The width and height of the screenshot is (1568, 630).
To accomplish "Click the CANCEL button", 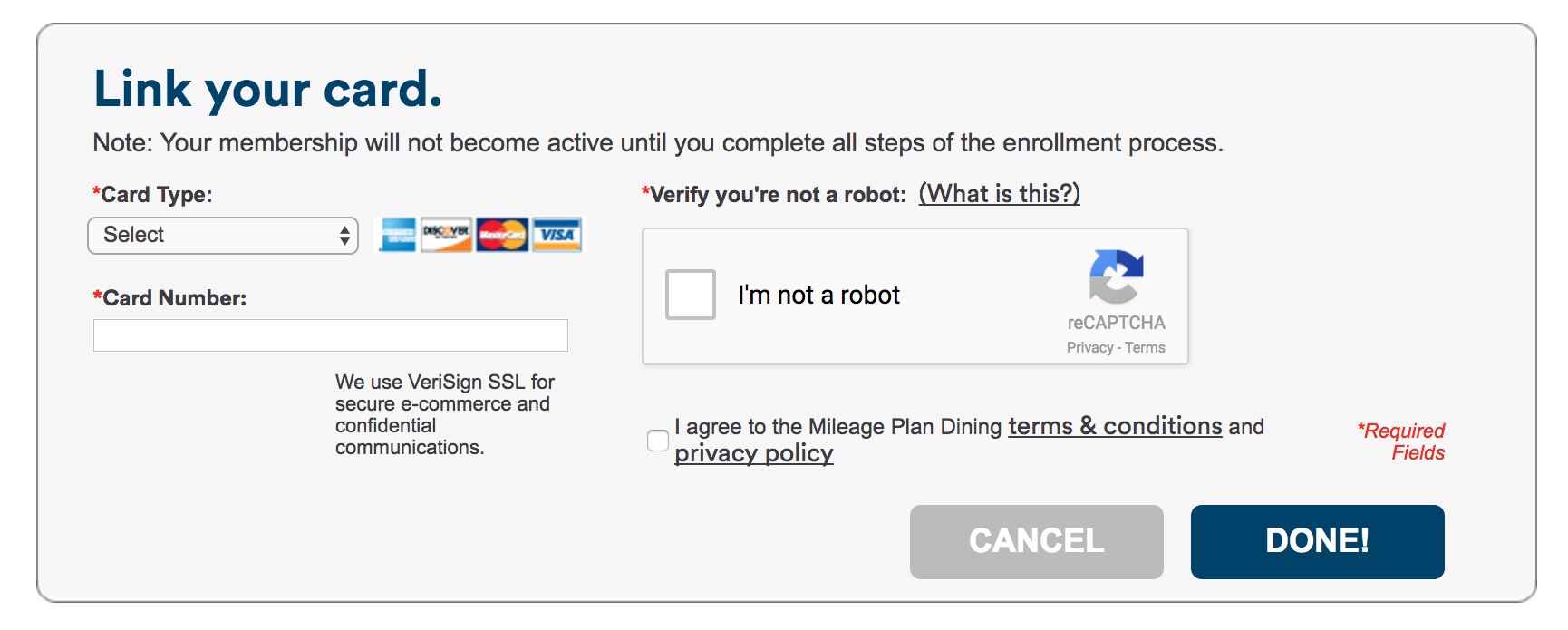I will 1037,542.
